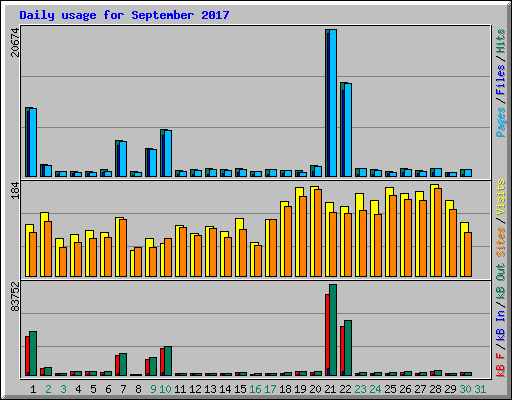Screen dimensions: 512x400
Task: Click the middle chart maximum value 184
Action: click(x=15, y=191)
